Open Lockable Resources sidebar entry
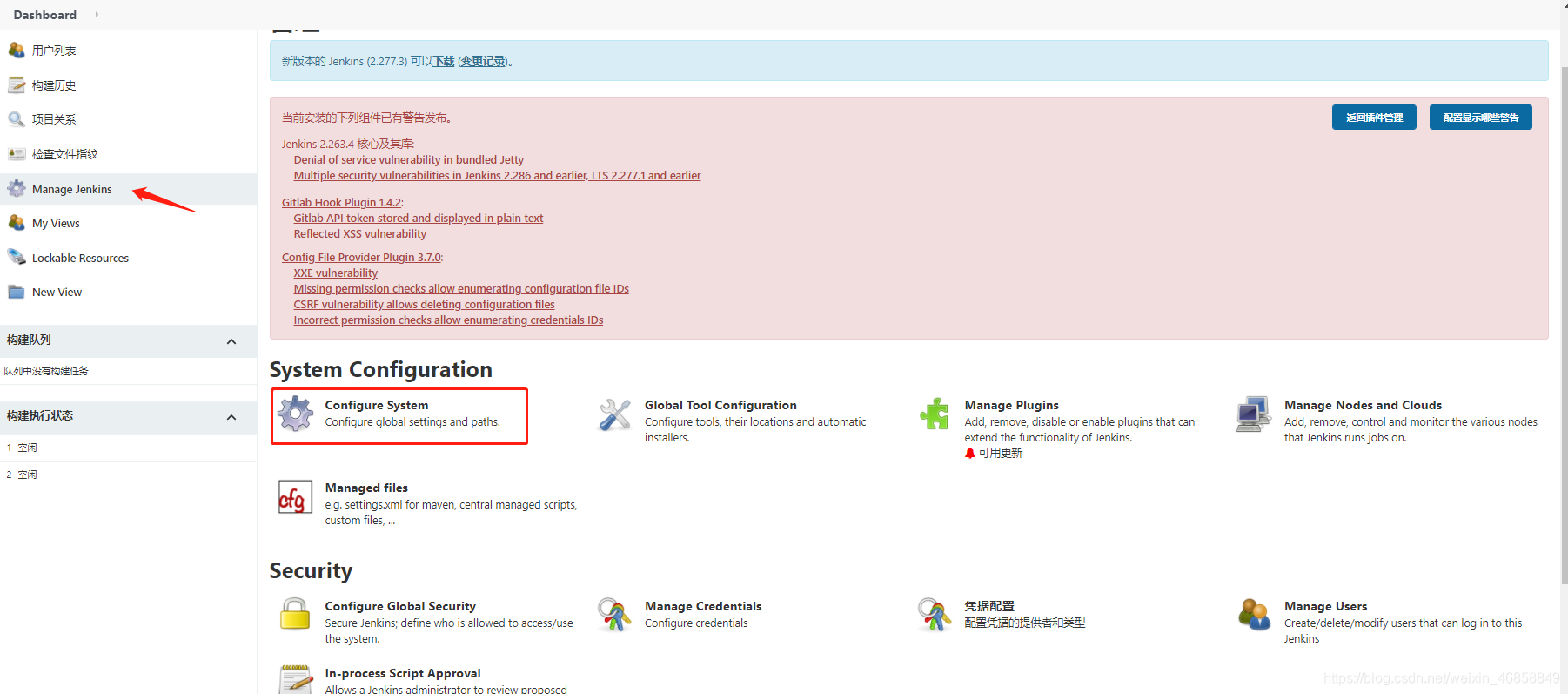 (80, 258)
